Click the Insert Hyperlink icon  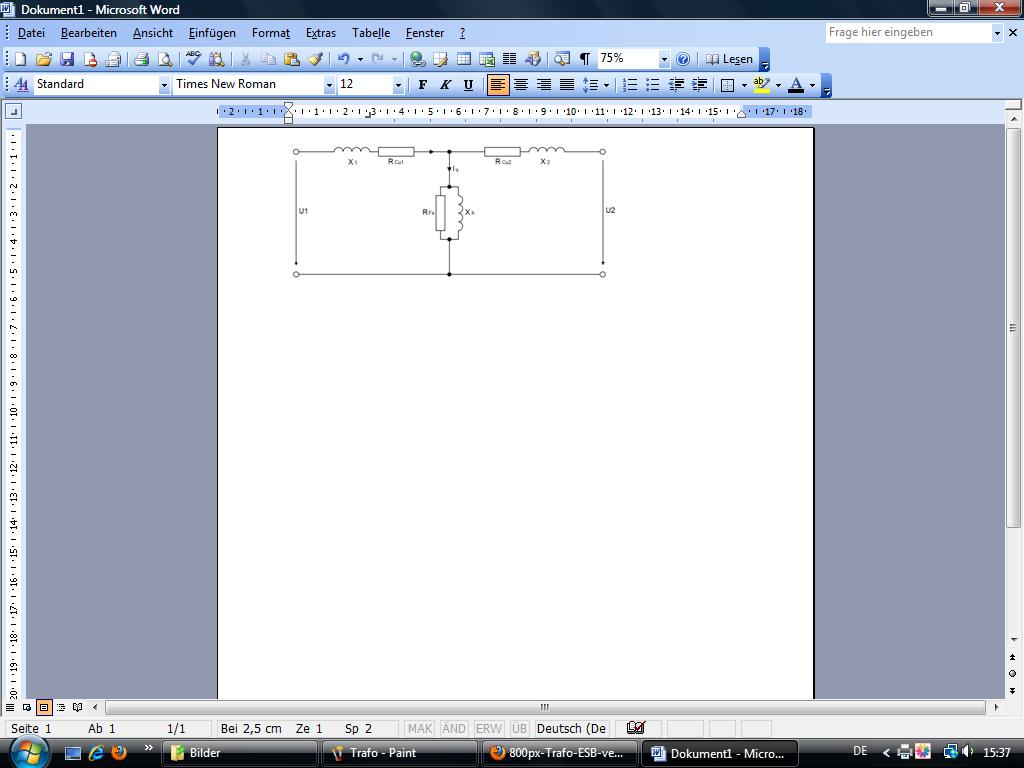[418, 60]
